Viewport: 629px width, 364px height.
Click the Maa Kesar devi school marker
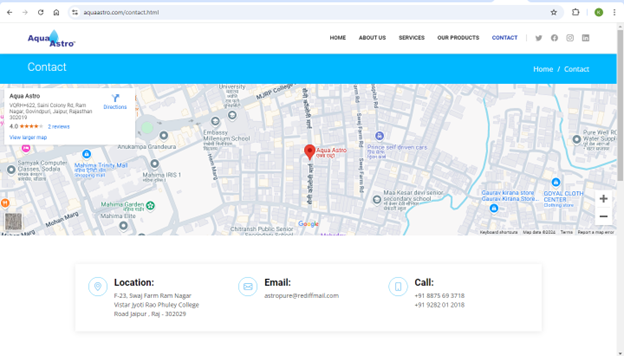tap(377, 199)
